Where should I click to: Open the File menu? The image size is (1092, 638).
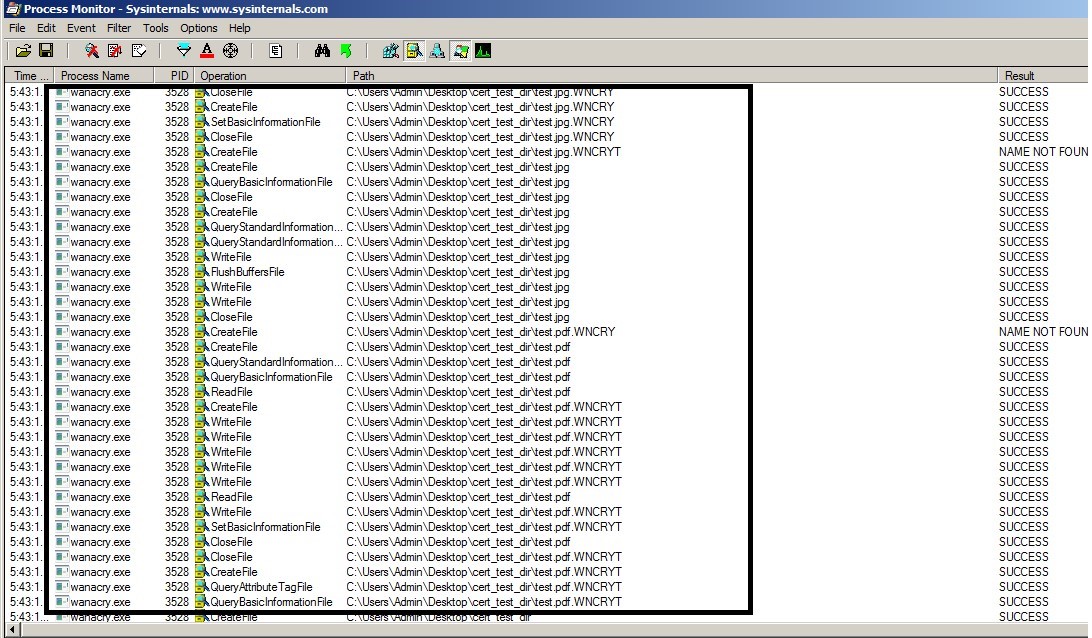point(17,28)
